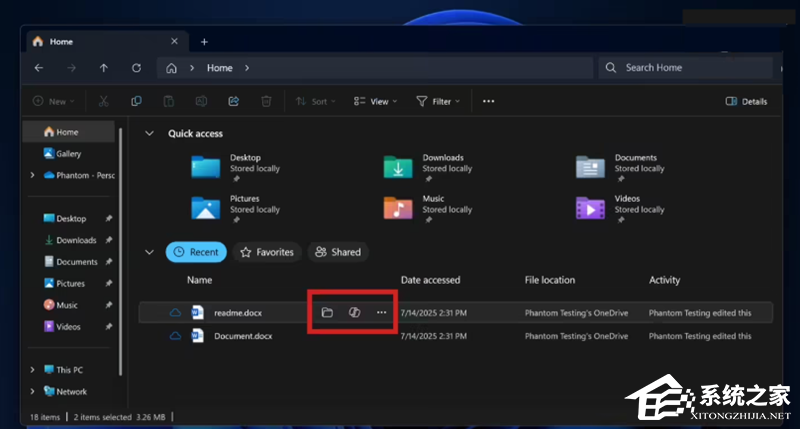This screenshot has height=429, width=800.
Task: Expand the This PC tree node
Action: pyautogui.click(x=33, y=370)
